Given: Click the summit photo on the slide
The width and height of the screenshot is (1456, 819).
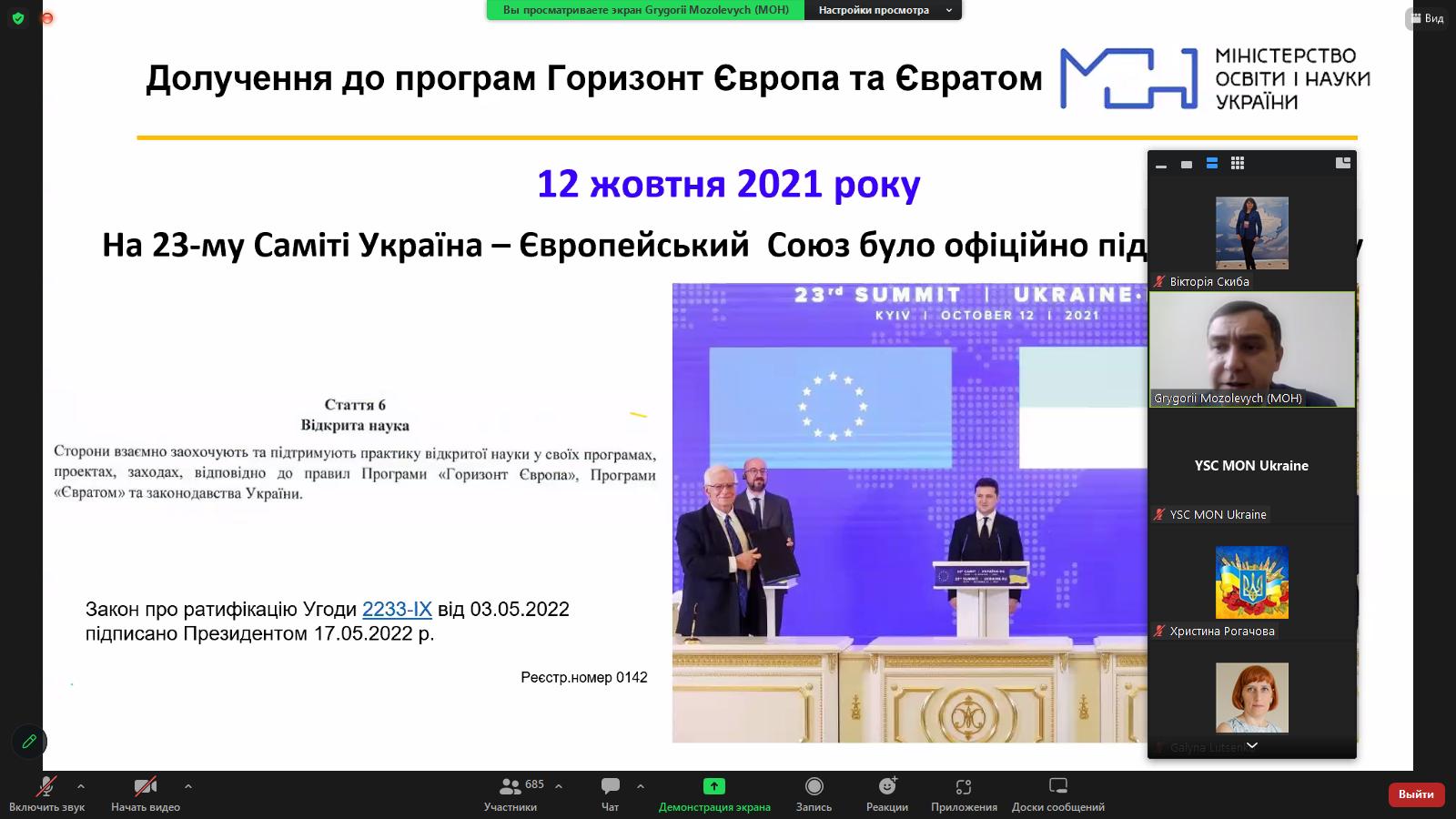Looking at the screenshot, I should coord(909,512).
